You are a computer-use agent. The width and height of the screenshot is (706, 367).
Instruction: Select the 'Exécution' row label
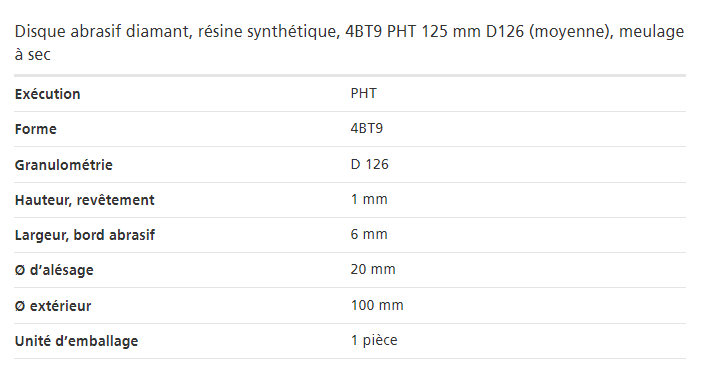47,94
